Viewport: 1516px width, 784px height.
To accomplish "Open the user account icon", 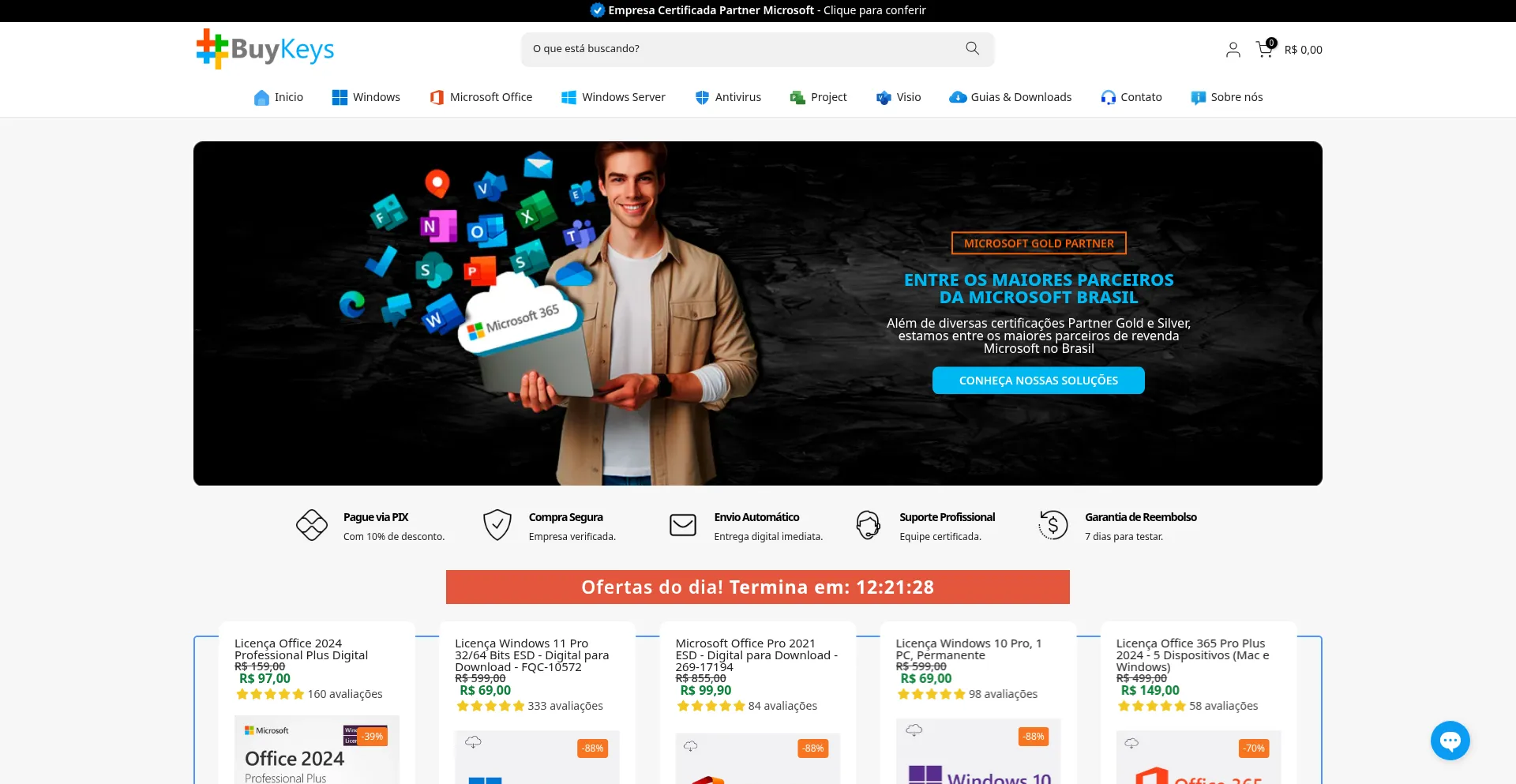I will click(x=1233, y=50).
